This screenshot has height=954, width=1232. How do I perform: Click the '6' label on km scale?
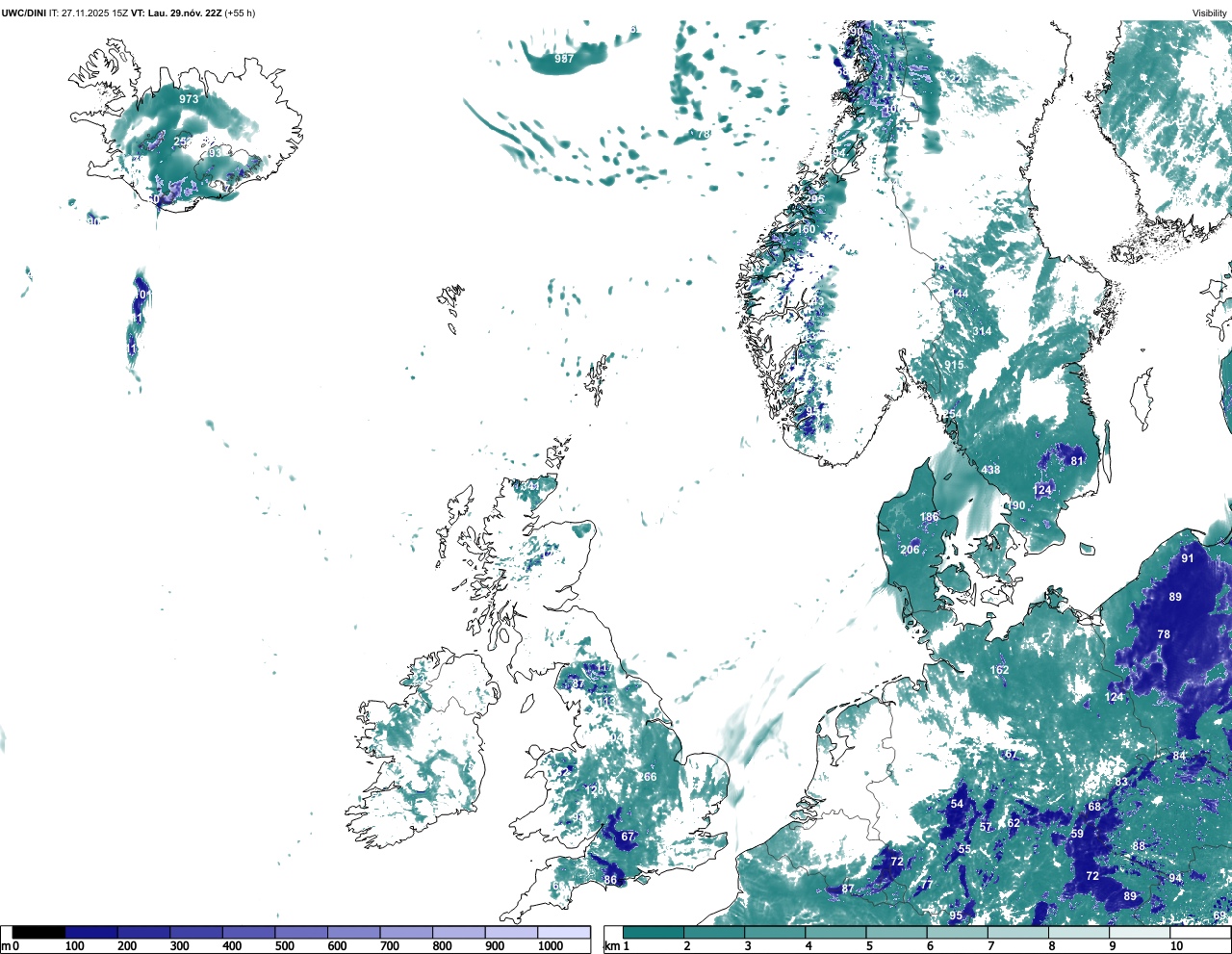pos(930,946)
